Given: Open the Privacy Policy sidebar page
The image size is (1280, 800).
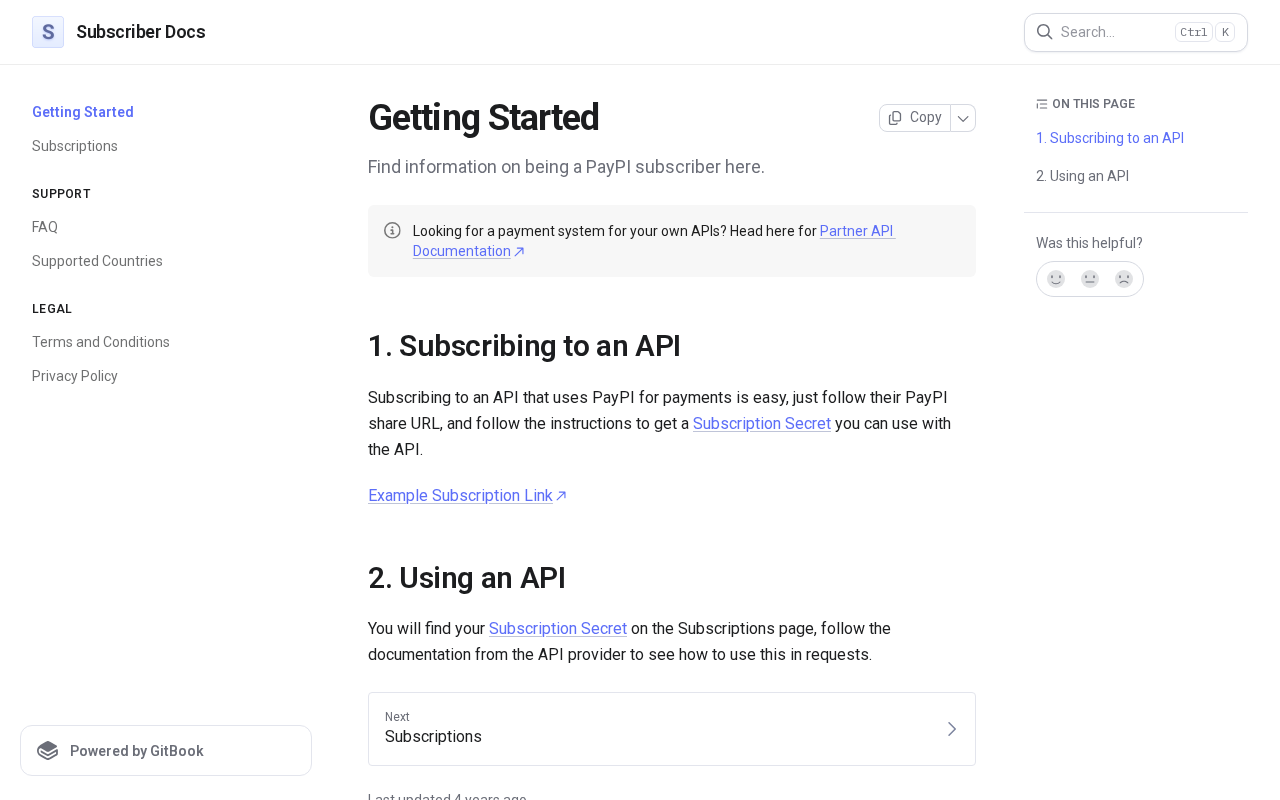Looking at the screenshot, I should [x=75, y=376].
